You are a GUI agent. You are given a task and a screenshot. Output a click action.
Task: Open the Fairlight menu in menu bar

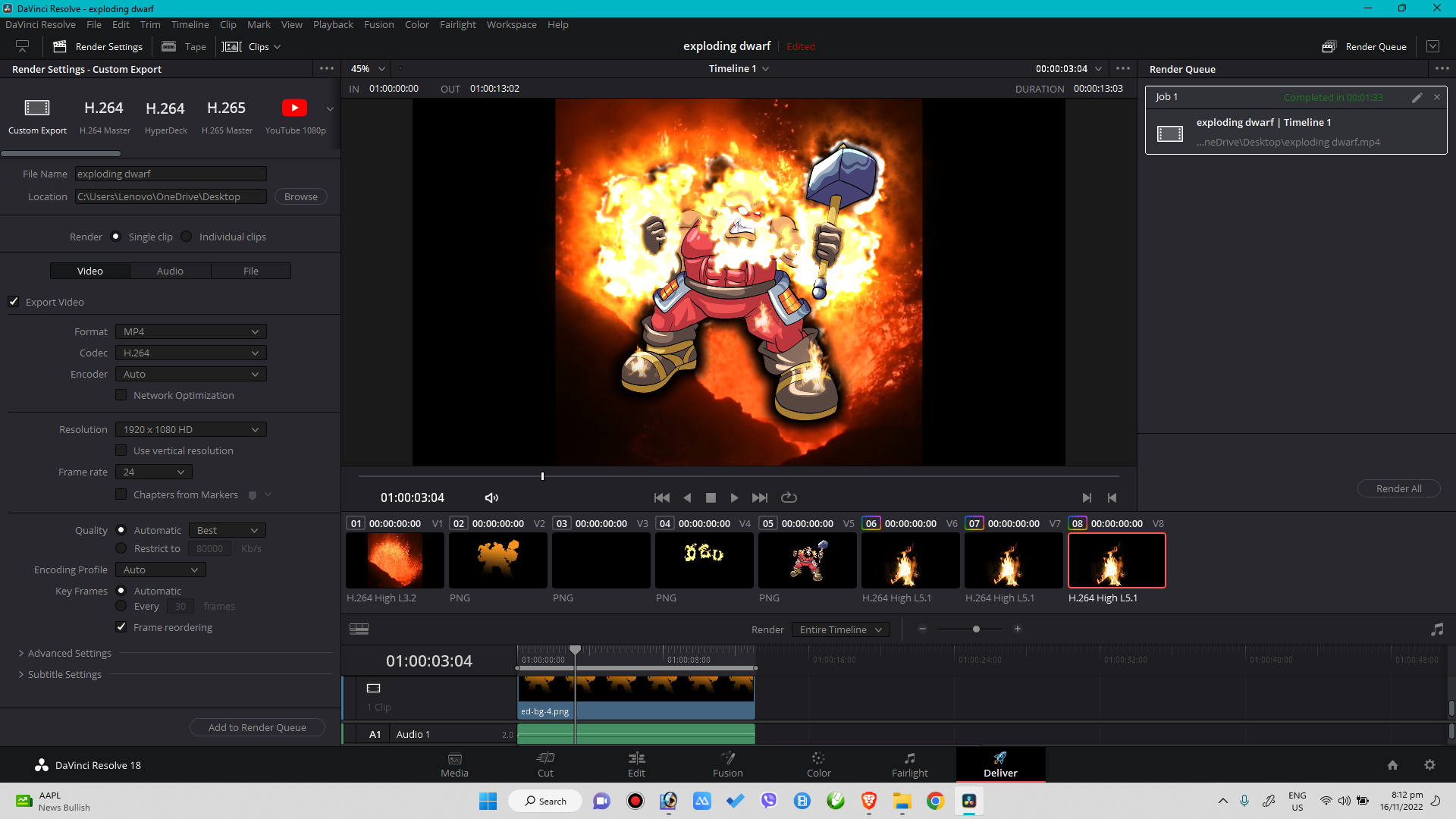click(457, 24)
